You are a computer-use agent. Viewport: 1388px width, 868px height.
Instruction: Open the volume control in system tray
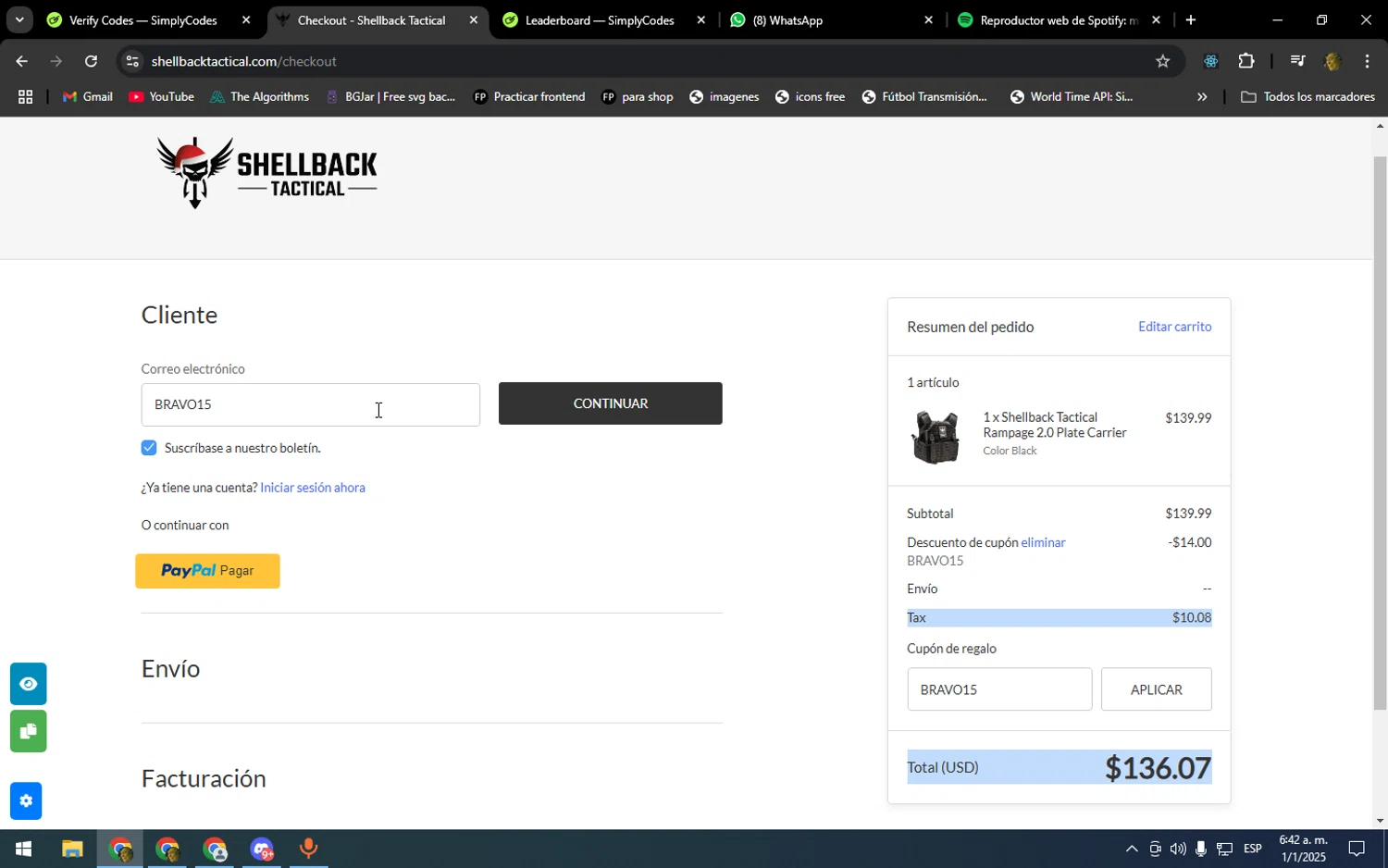coord(1177,849)
